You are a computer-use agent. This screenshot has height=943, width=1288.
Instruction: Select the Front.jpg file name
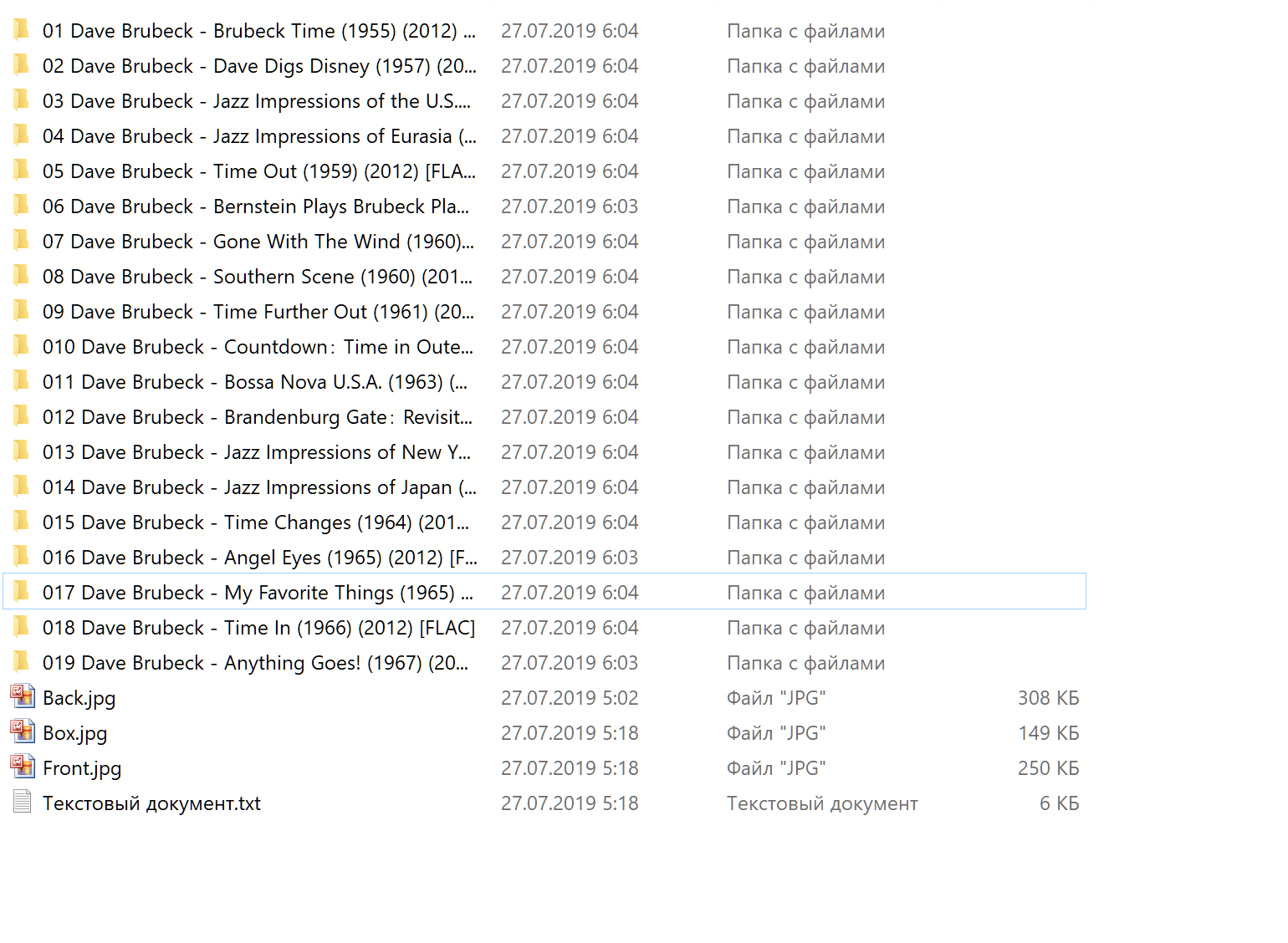coord(82,768)
